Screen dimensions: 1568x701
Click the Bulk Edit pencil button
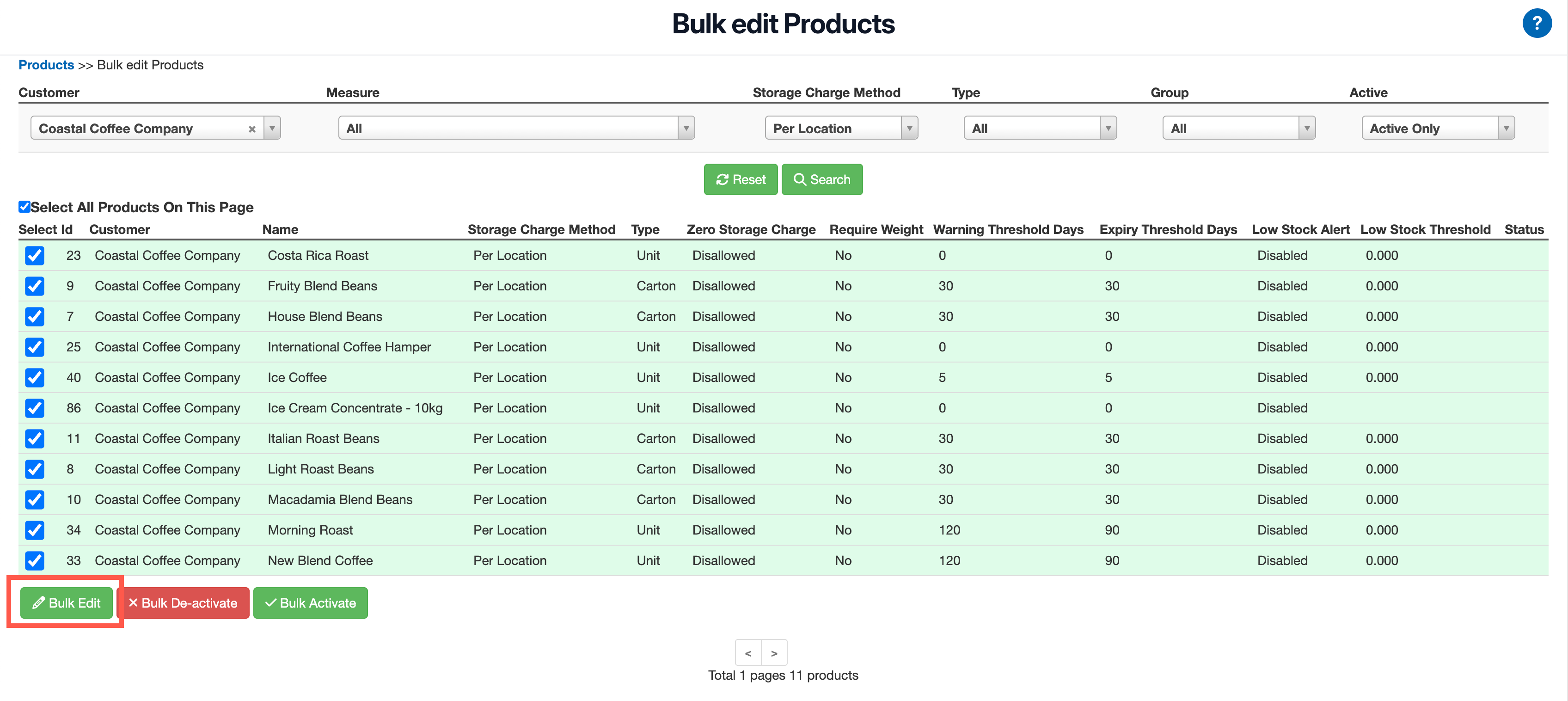tap(67, 603)
